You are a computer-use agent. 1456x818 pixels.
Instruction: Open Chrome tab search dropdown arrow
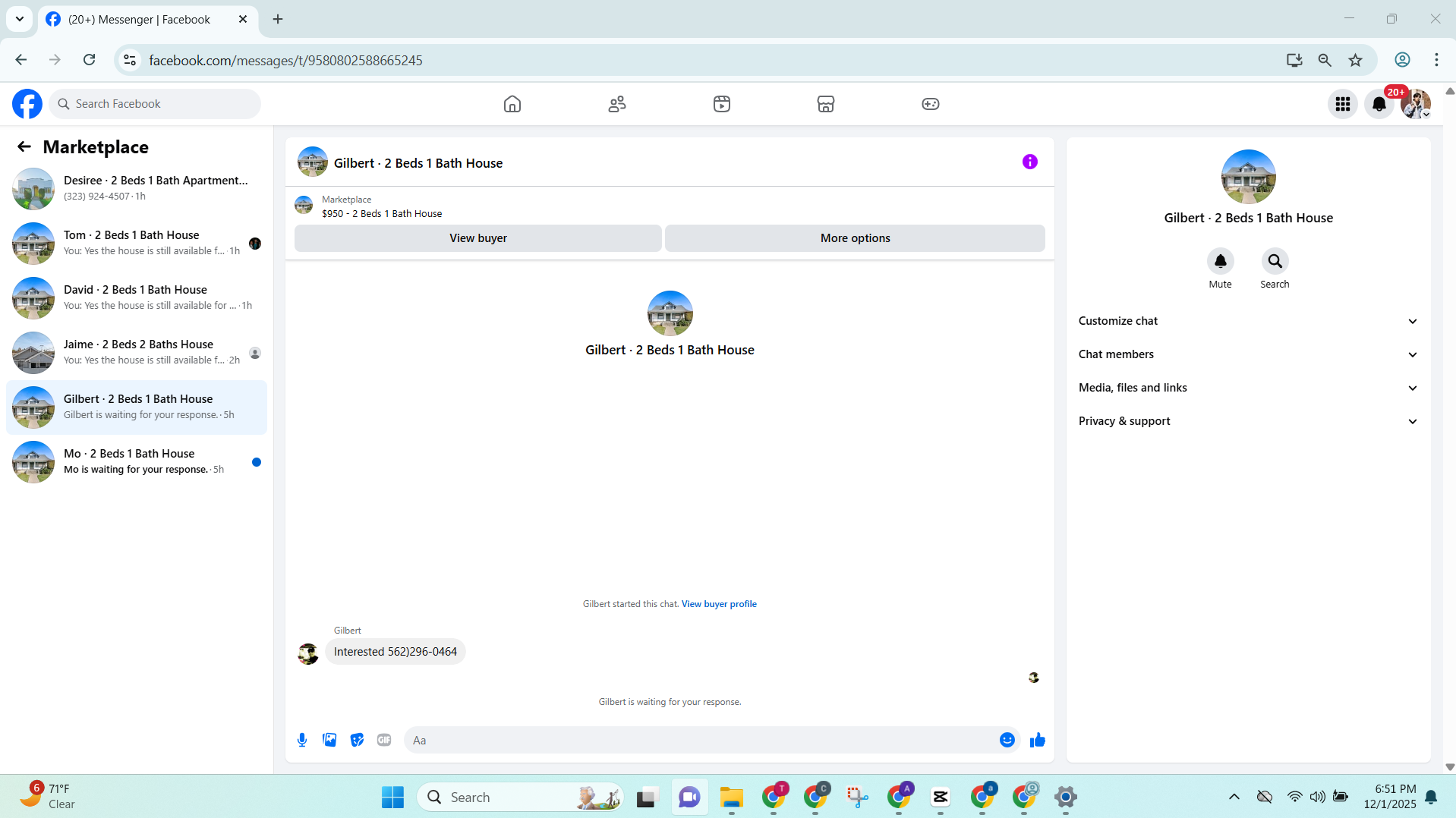point(20,19)
